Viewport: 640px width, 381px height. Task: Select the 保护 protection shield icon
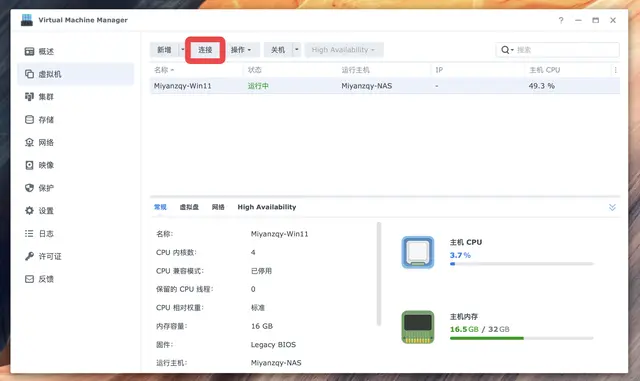click(29, 188)
